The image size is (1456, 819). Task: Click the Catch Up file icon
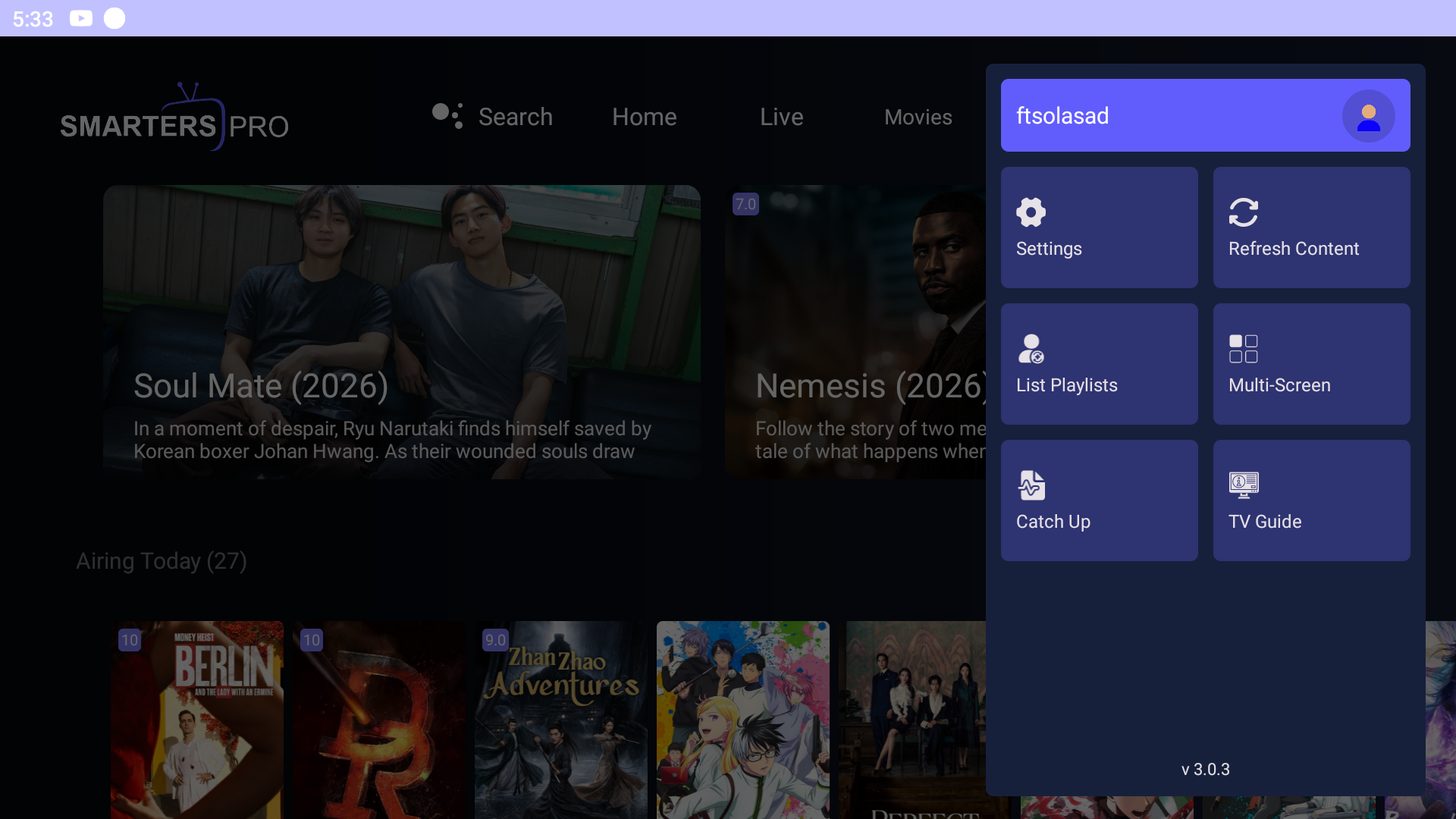(1031, 485)
